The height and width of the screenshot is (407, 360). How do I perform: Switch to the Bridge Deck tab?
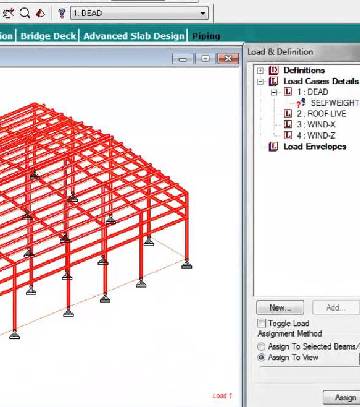48,36
